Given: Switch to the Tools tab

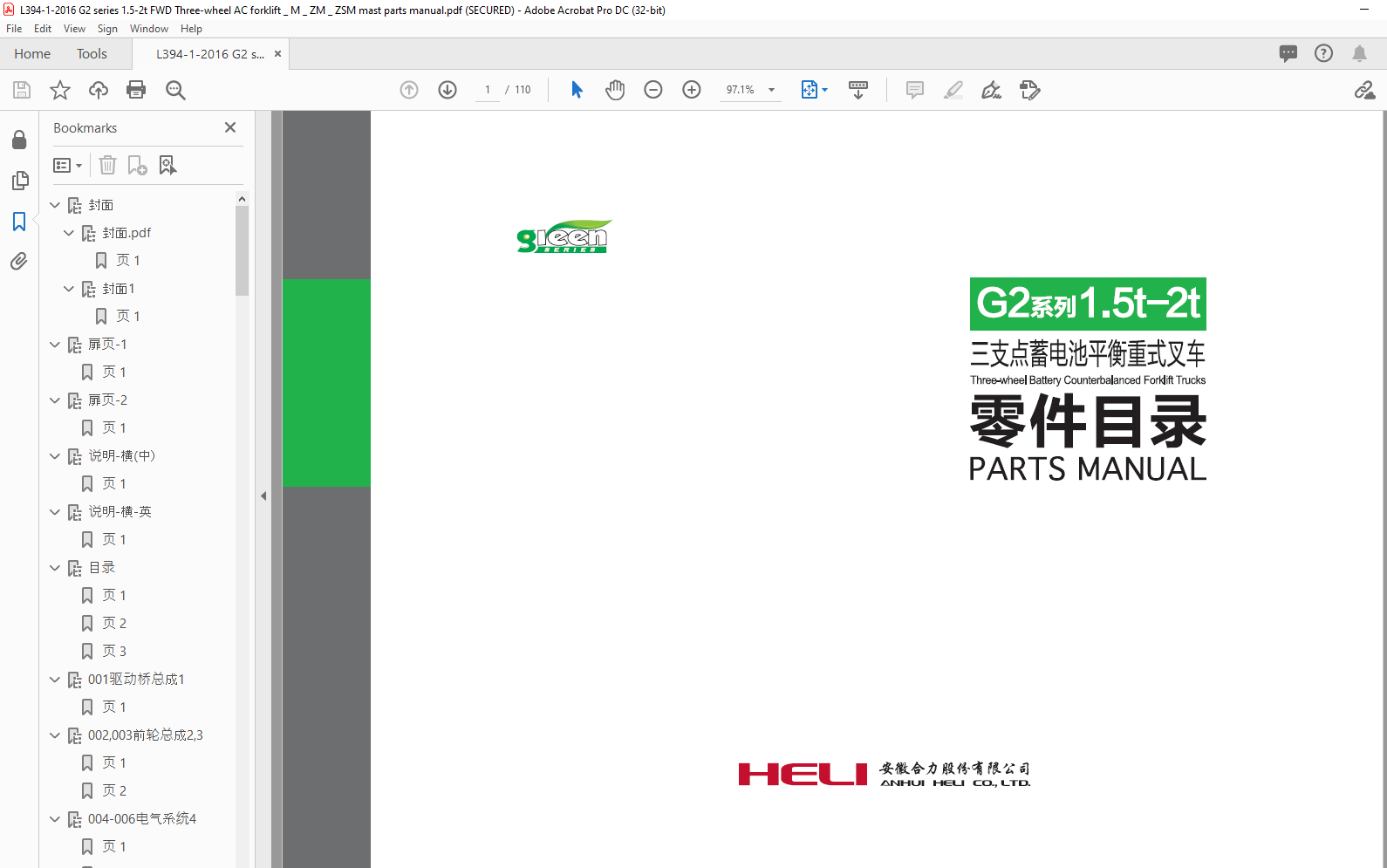Looking at the screenshot, I should [x=92, y=53].
